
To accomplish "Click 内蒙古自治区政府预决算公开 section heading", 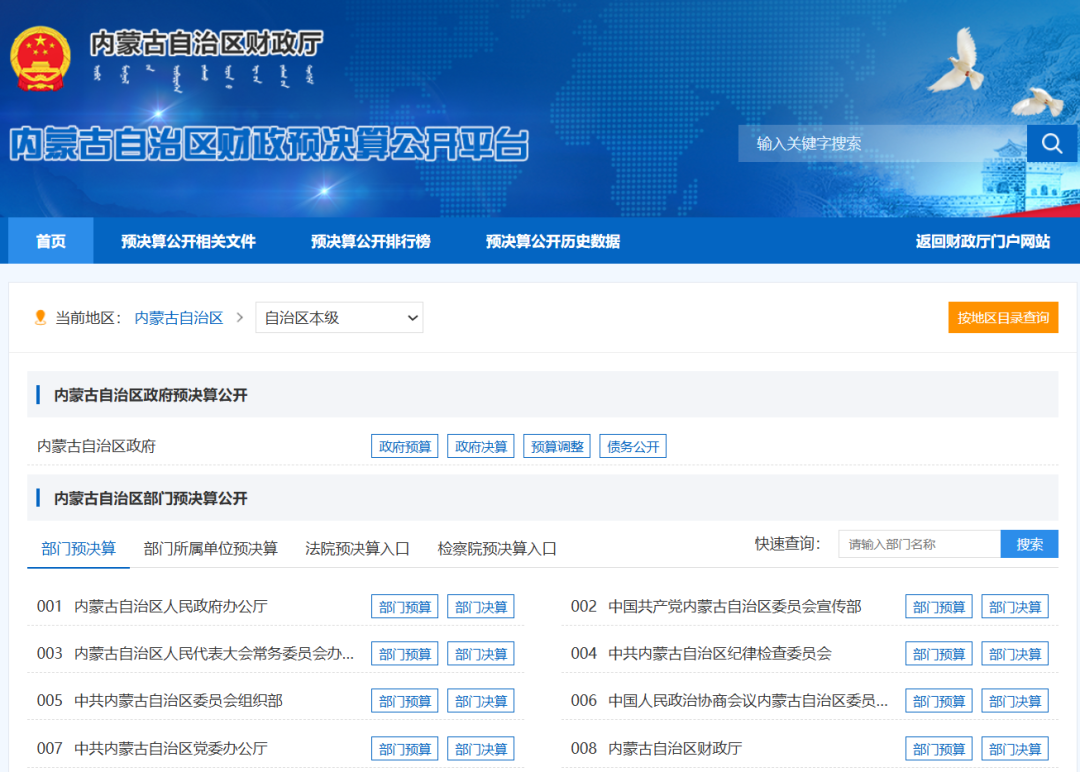I will (x=150, y=395).
